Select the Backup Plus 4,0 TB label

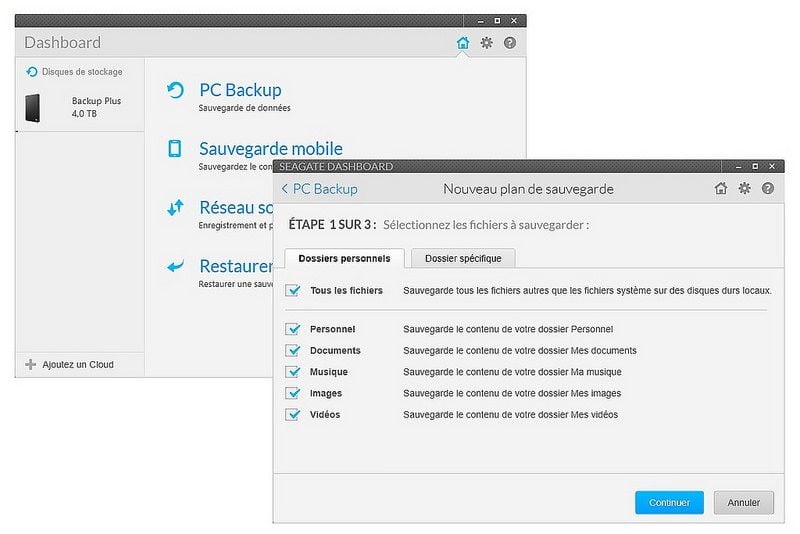(x=96, y=107)
